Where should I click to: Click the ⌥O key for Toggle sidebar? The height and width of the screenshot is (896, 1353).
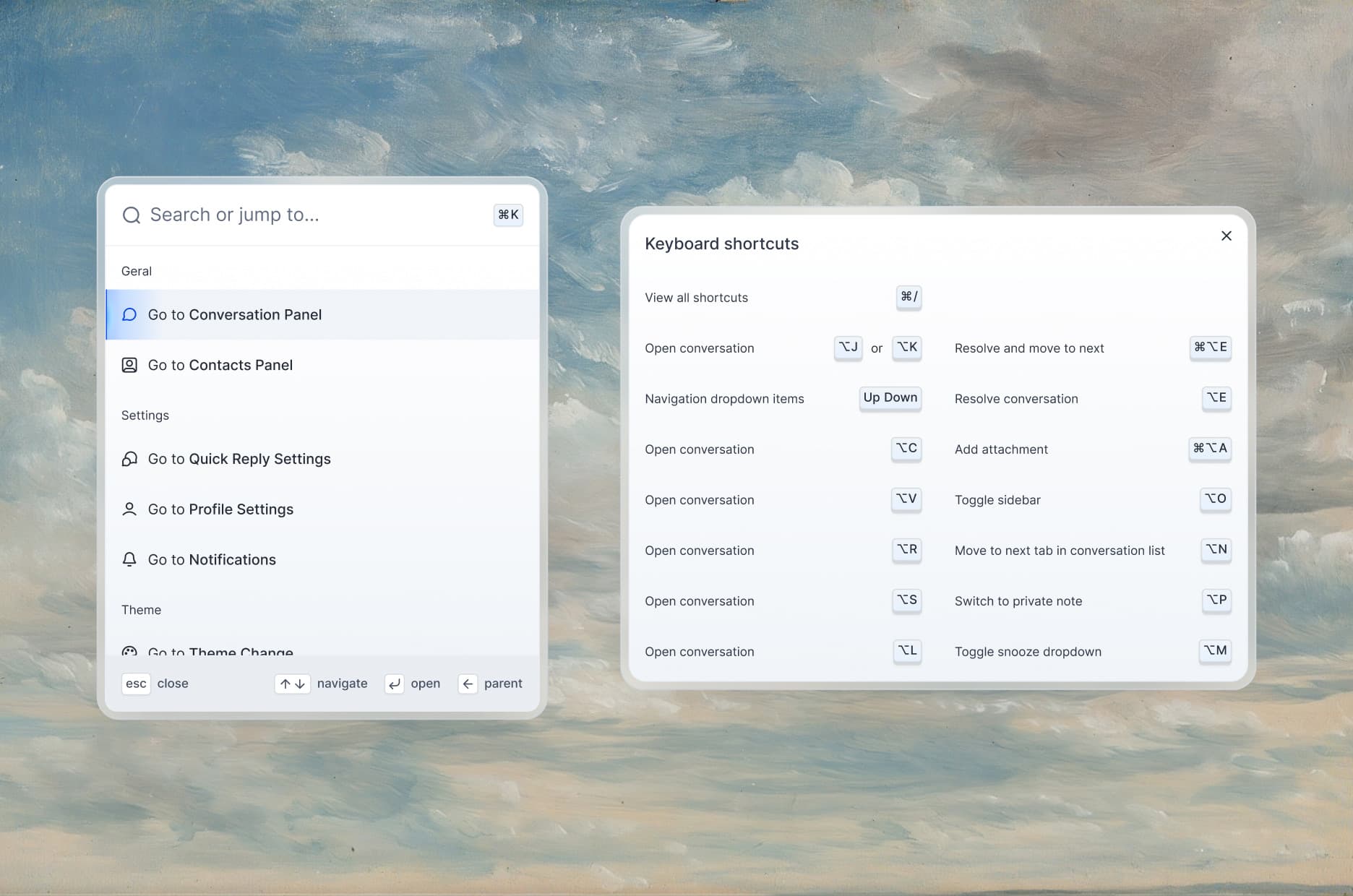click(x=1216, y=499)
